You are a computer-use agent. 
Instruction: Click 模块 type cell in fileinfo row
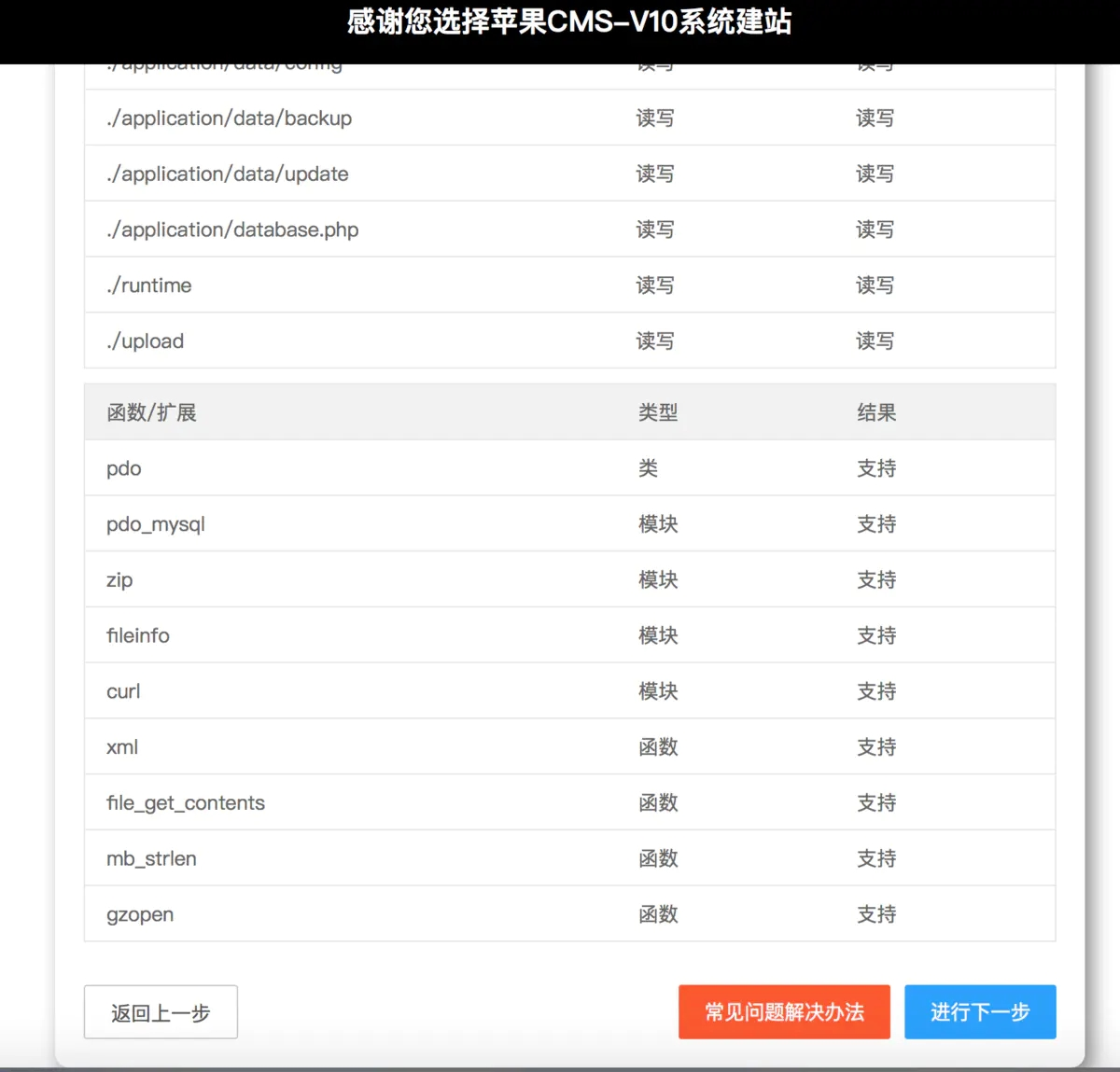point(658,635)
